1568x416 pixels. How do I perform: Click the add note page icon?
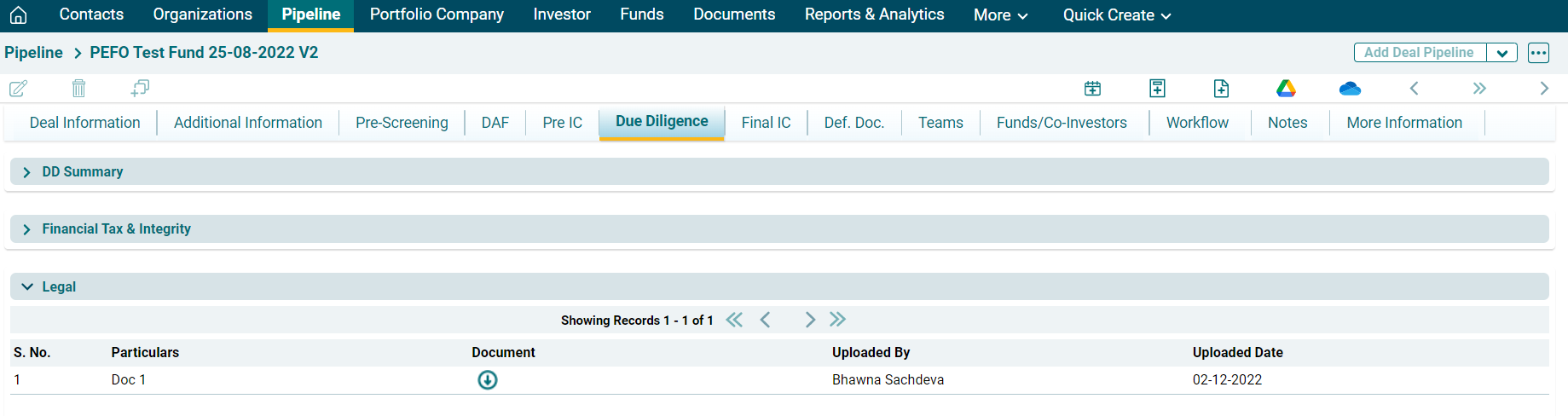click(1157, 89)
